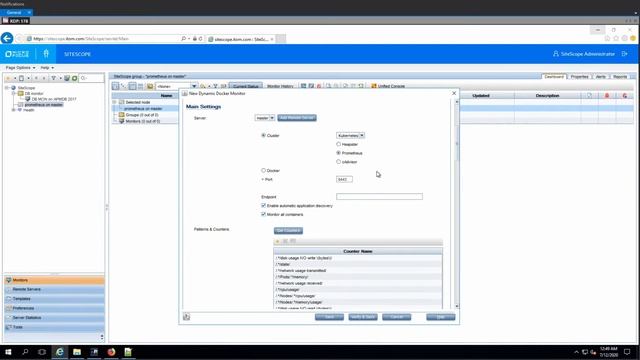
Task: Switch to the Properties tab
Action: [579, 76]
